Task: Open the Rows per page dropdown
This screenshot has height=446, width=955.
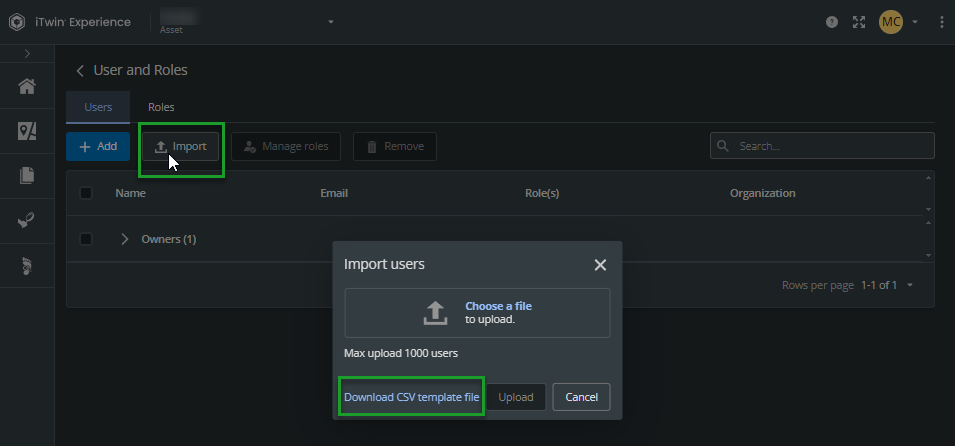Action: (x=910, y=285)
